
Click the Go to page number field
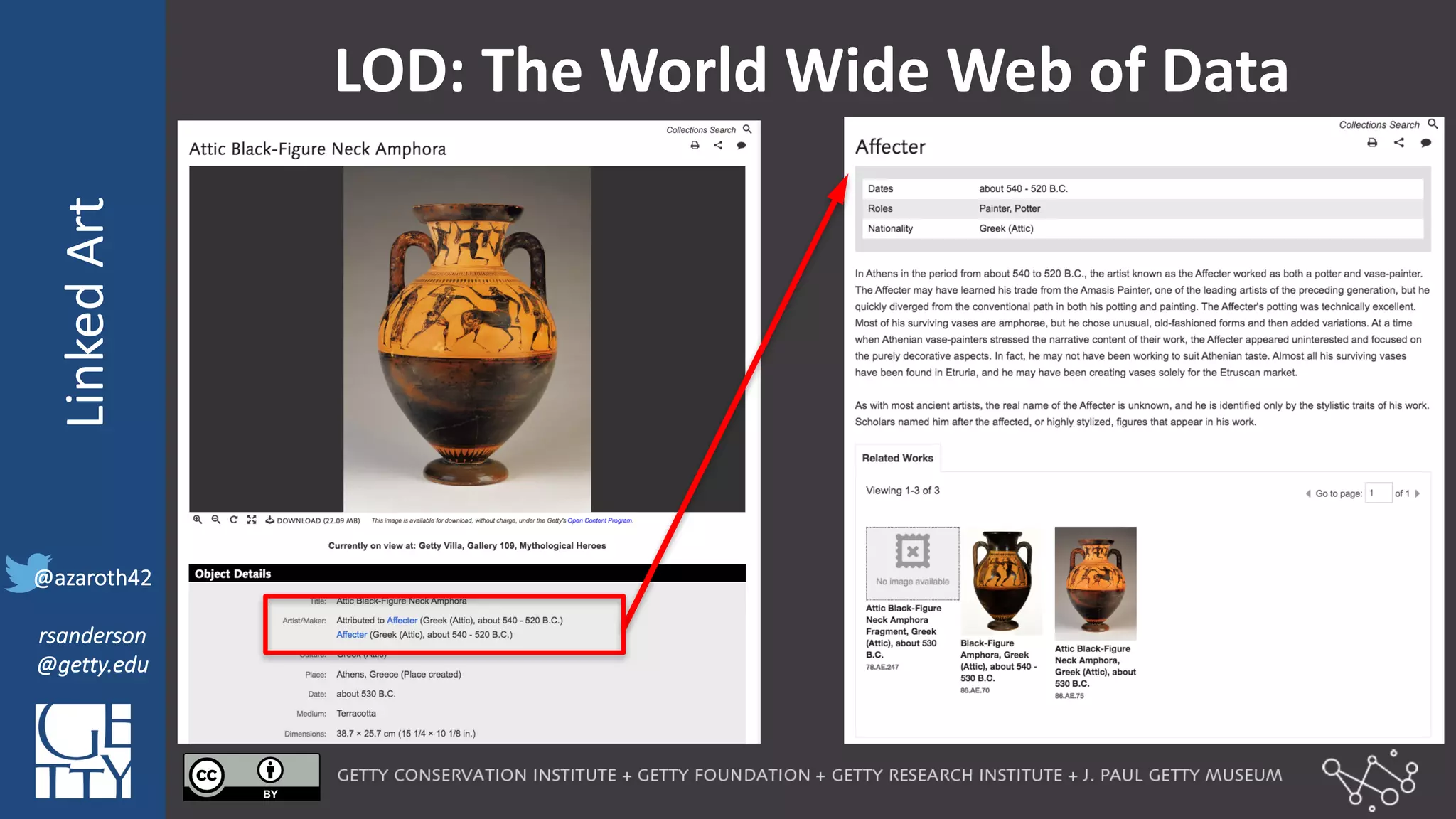pos(1379,493)
